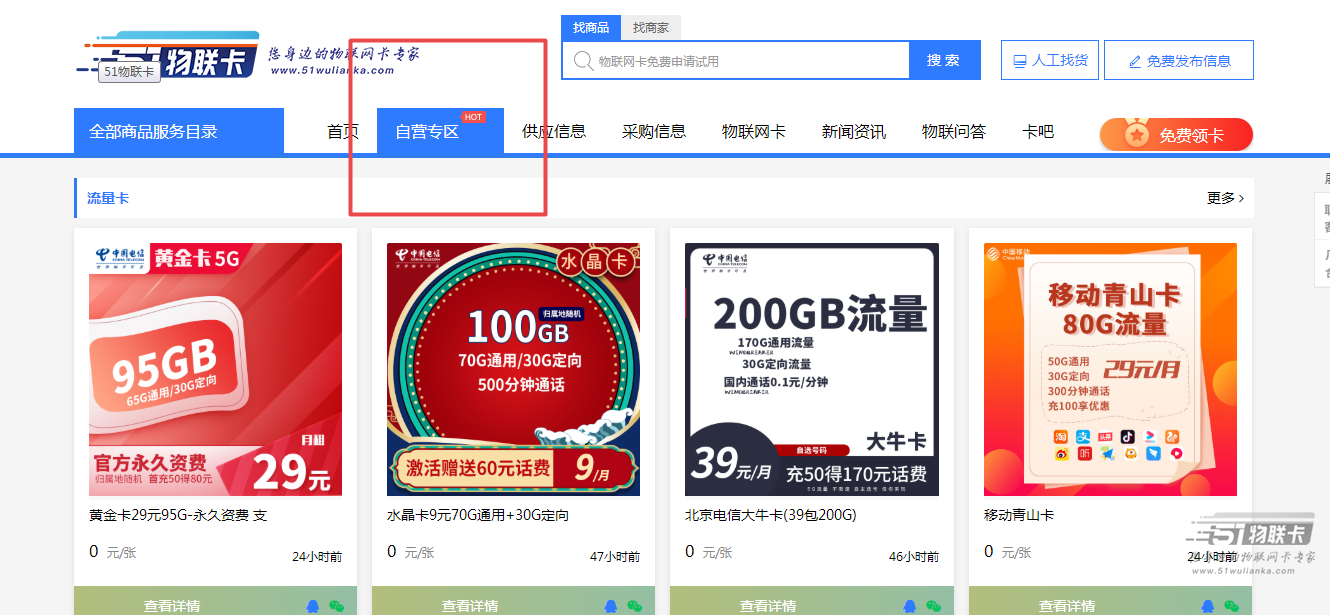Image resolution: width=1330 pixels, height=615 pixels.
Task: Open 物联问答 nav item
Action: click(x=954, y=131)
